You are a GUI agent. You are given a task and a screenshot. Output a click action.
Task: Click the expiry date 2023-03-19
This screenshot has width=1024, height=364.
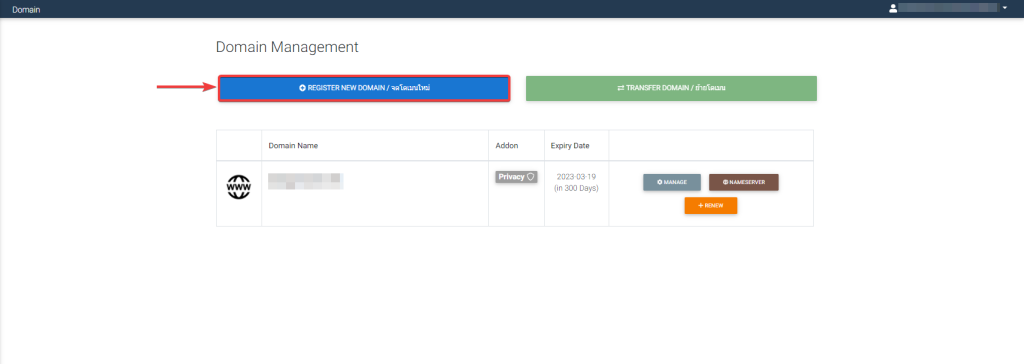[576, 177]
